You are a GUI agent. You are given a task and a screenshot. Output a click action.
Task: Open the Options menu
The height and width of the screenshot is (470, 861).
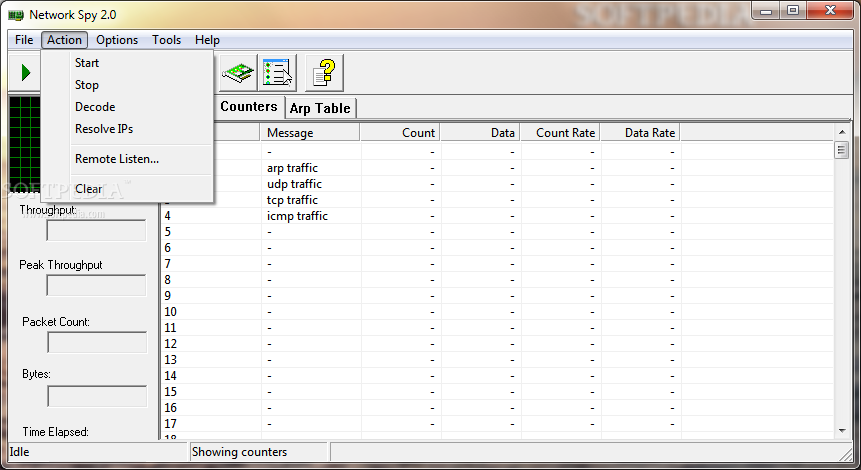(x=117, y=40)
